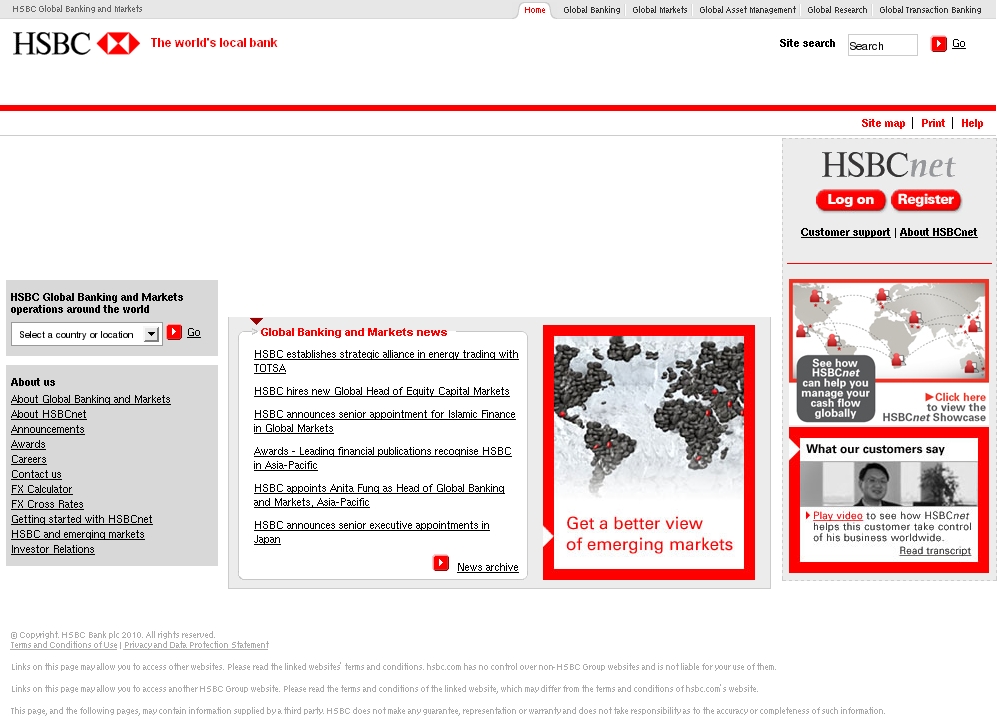The width and height of the screenshot is (997, 728).
Task: Open news on senior executive appointments in Japan
Action: pos(371,532)
